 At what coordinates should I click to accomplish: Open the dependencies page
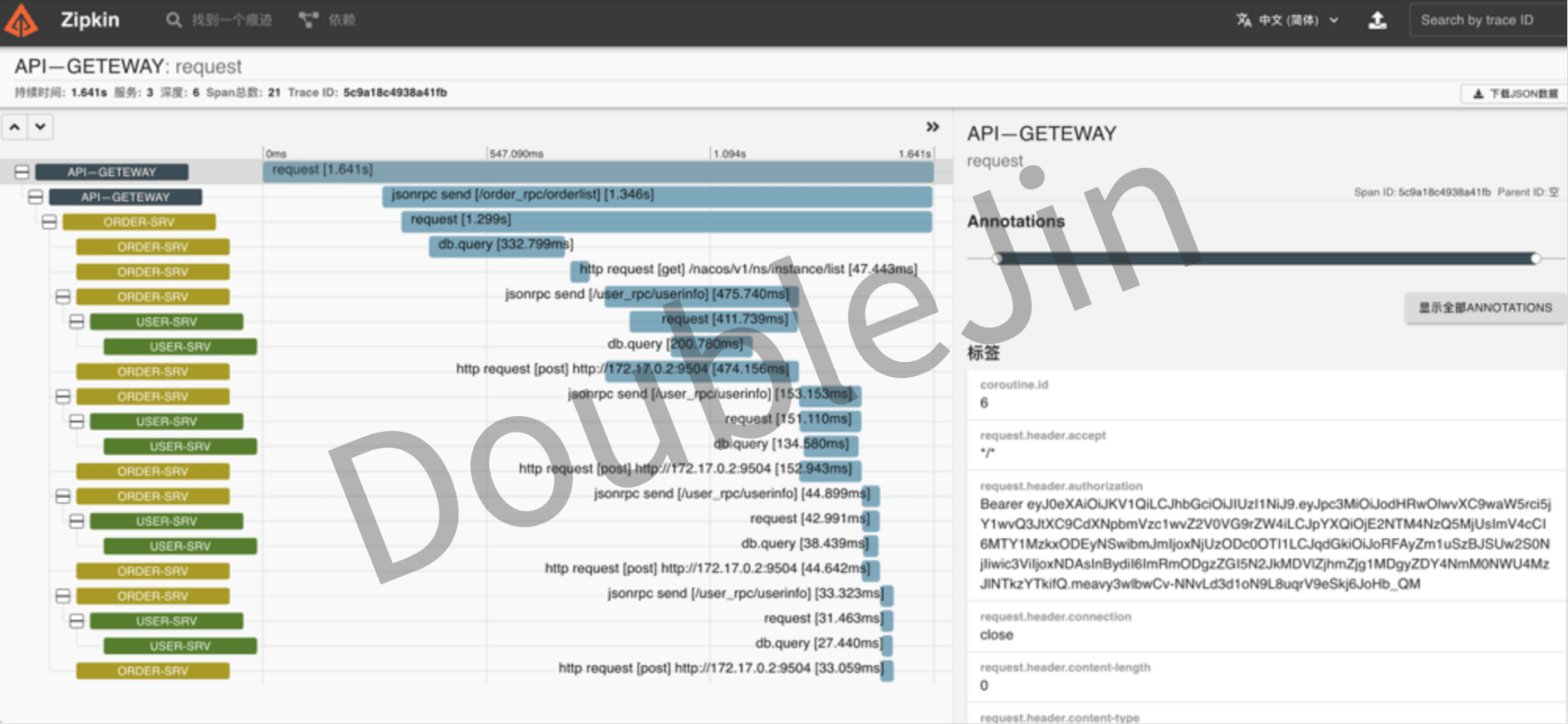click(x=327, y=20)
